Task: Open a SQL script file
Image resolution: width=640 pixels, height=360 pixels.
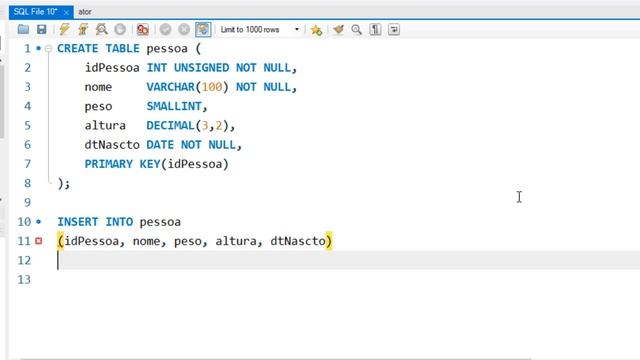Action: tap(23, 29)
